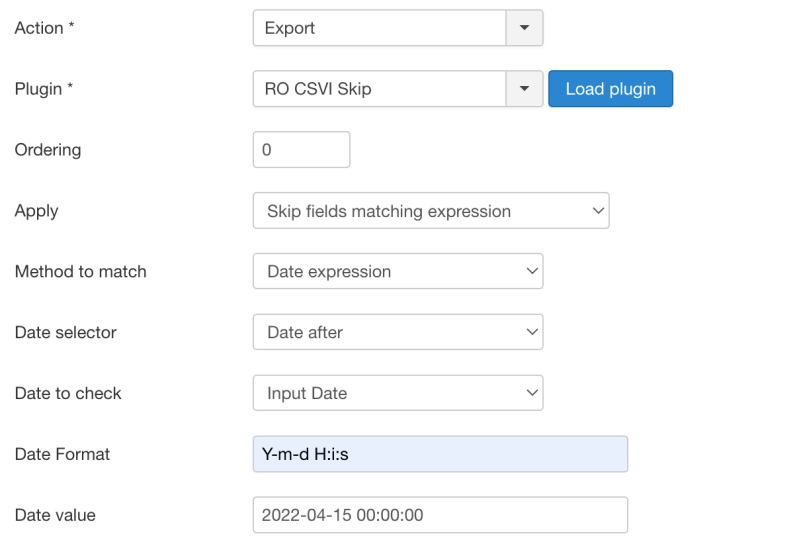
Task: Click the Date to check label
Action: (68, 393)
